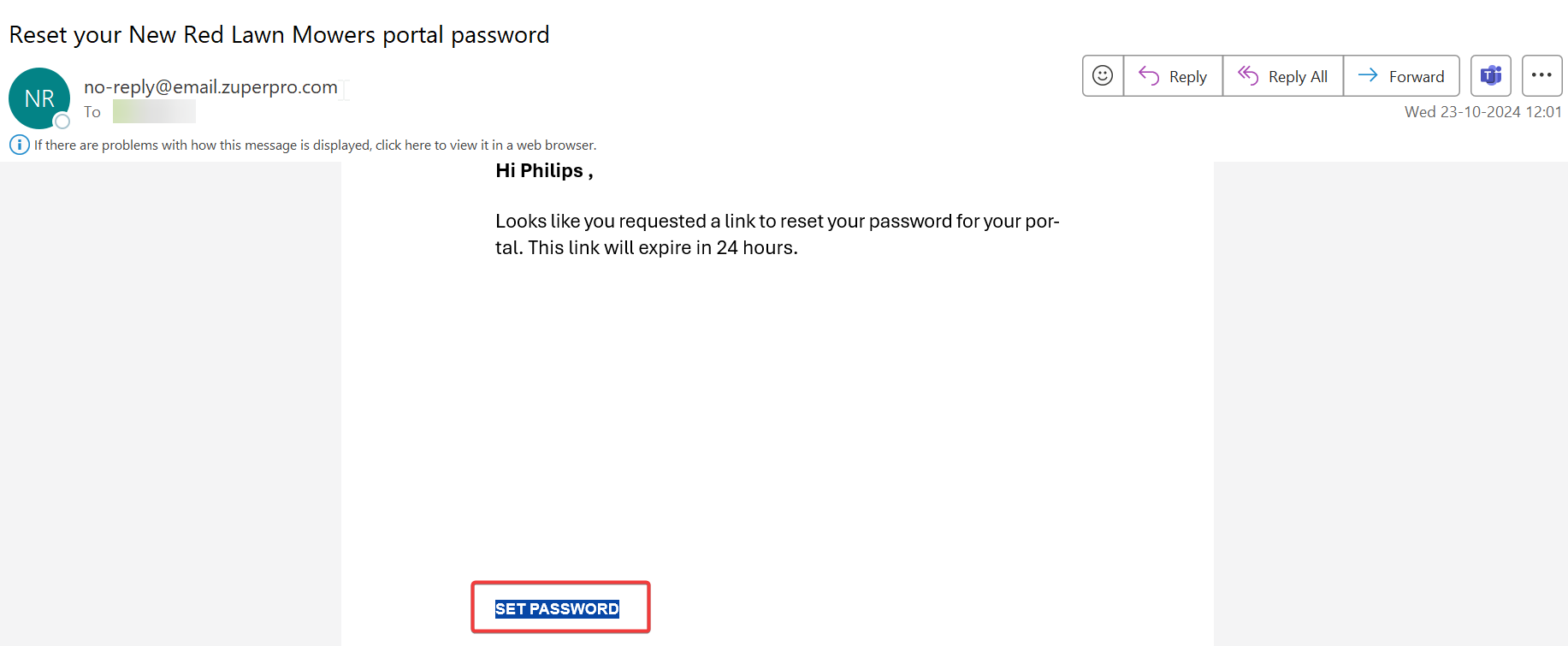1568x646 pixels.
Task: Click the blurred recipient name
Action: [154, 112]
